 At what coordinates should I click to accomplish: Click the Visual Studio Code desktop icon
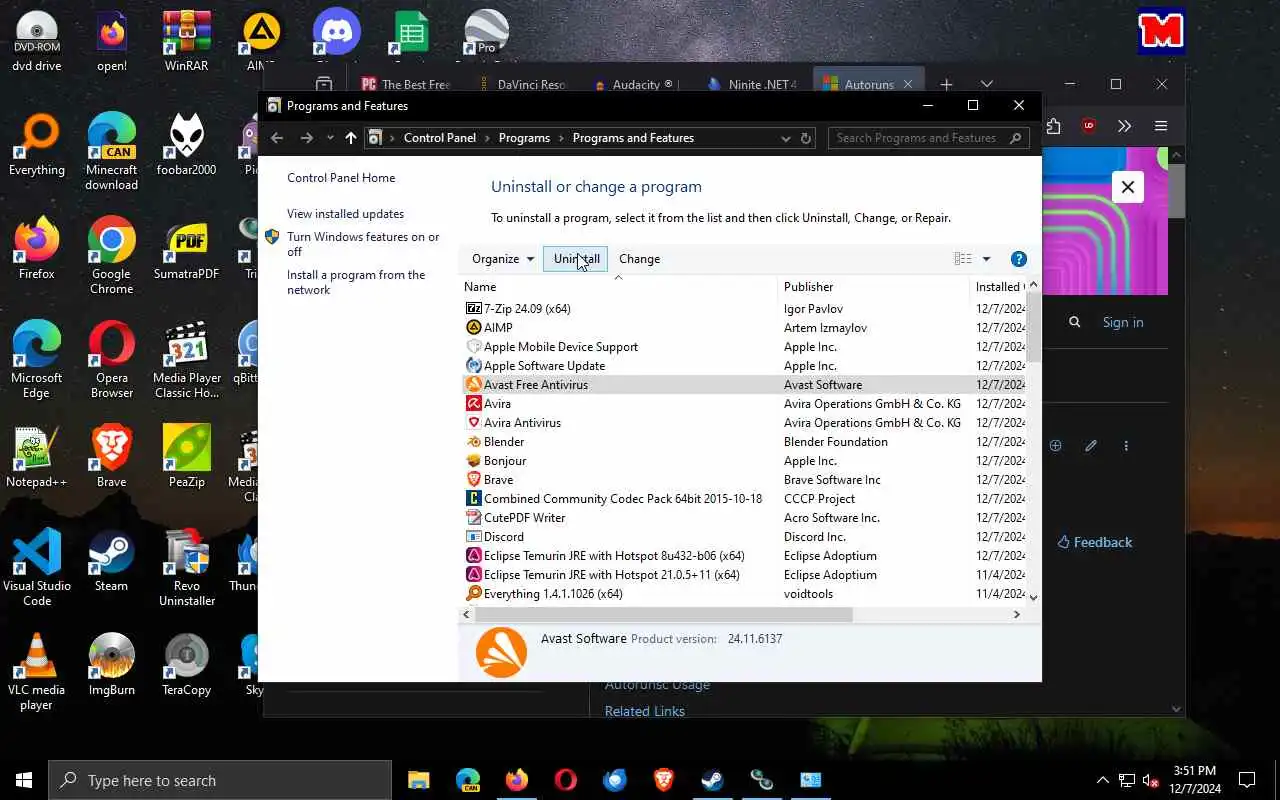(x=36, y=567)
